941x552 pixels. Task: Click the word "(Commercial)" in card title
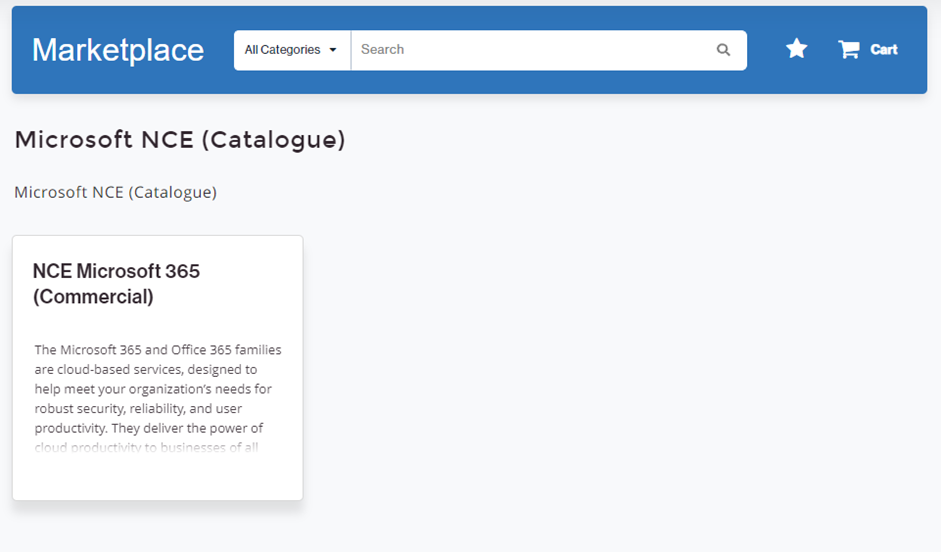tap(93, 297)
